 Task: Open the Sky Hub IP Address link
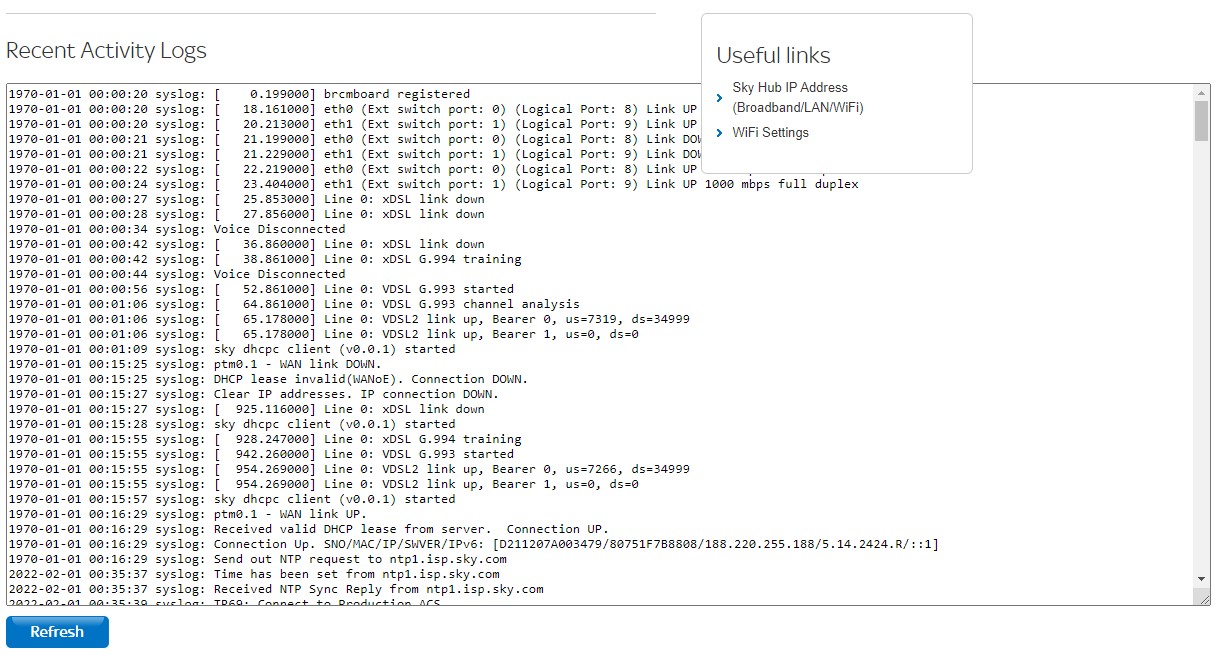(798, 98)
